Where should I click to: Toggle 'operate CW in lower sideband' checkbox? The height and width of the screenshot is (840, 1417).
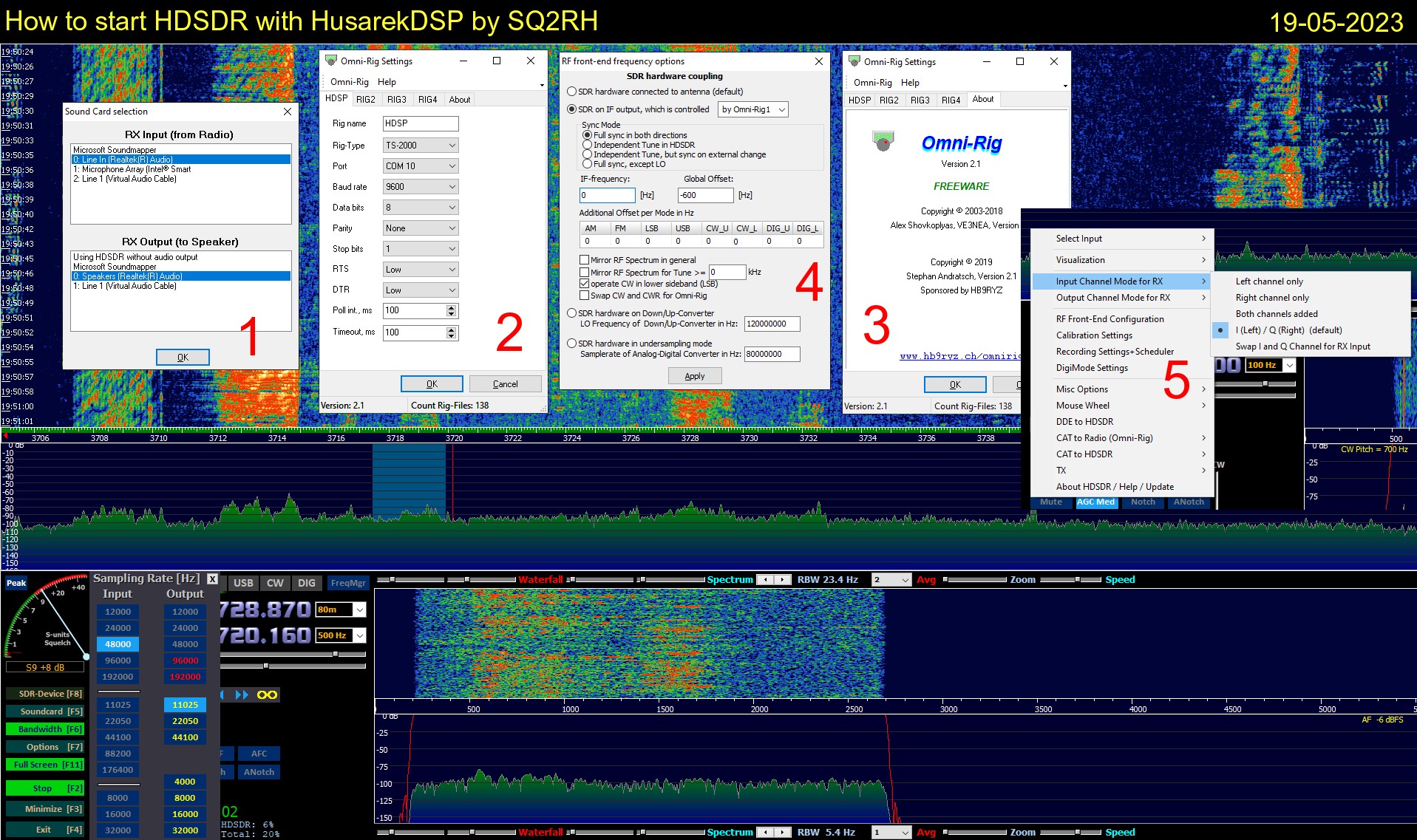585,284
